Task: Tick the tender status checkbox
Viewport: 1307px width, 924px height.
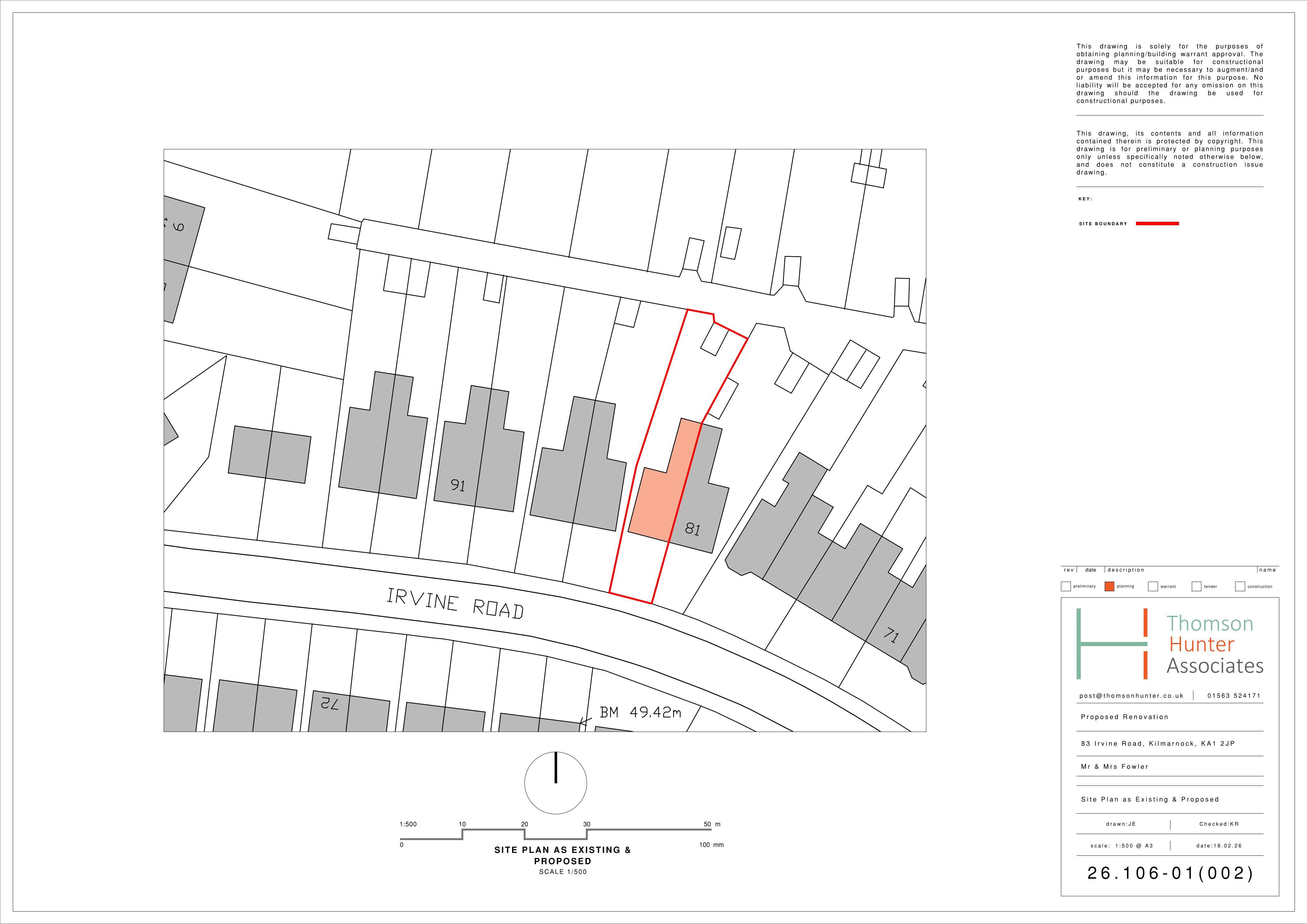Action: click(1196, 586)
